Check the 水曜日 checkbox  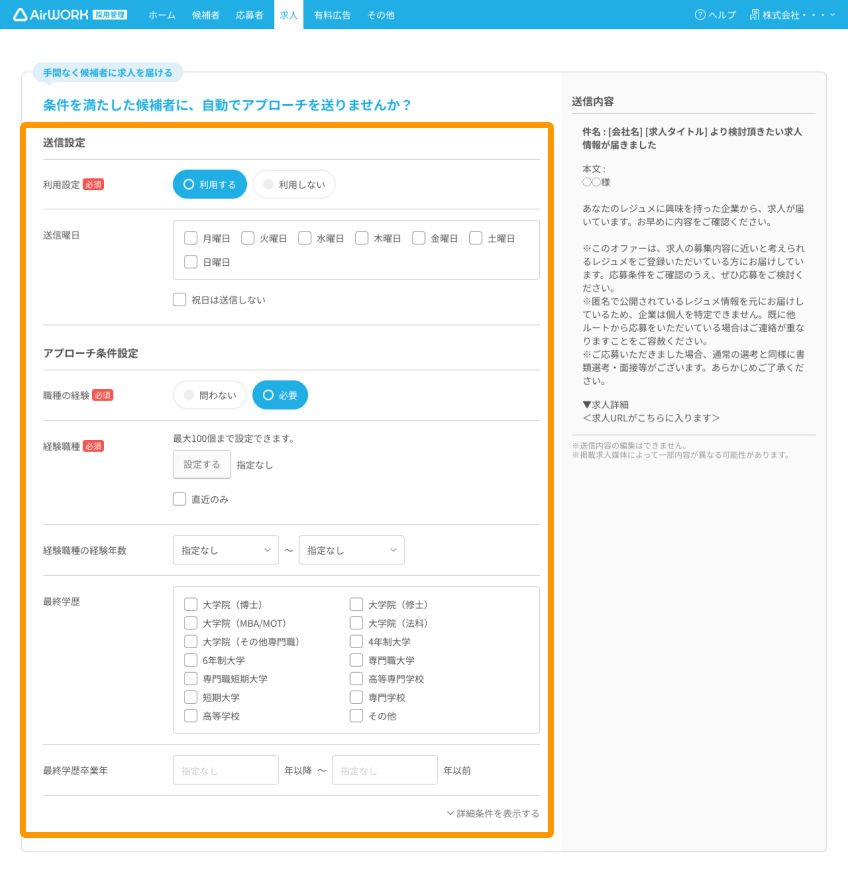[x=304, y=238]
